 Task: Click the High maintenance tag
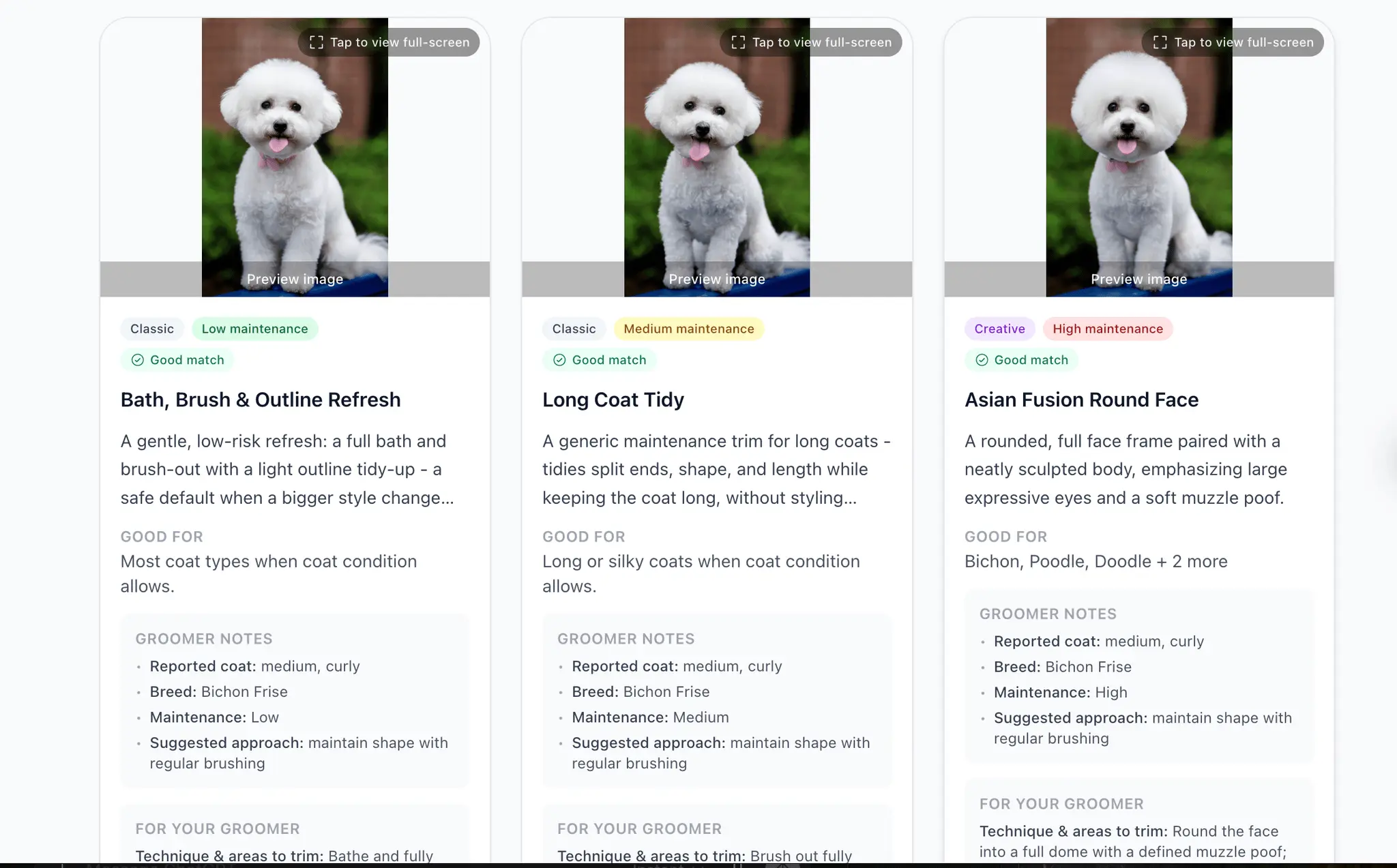pyautogui.click(x=1108, y=329)
